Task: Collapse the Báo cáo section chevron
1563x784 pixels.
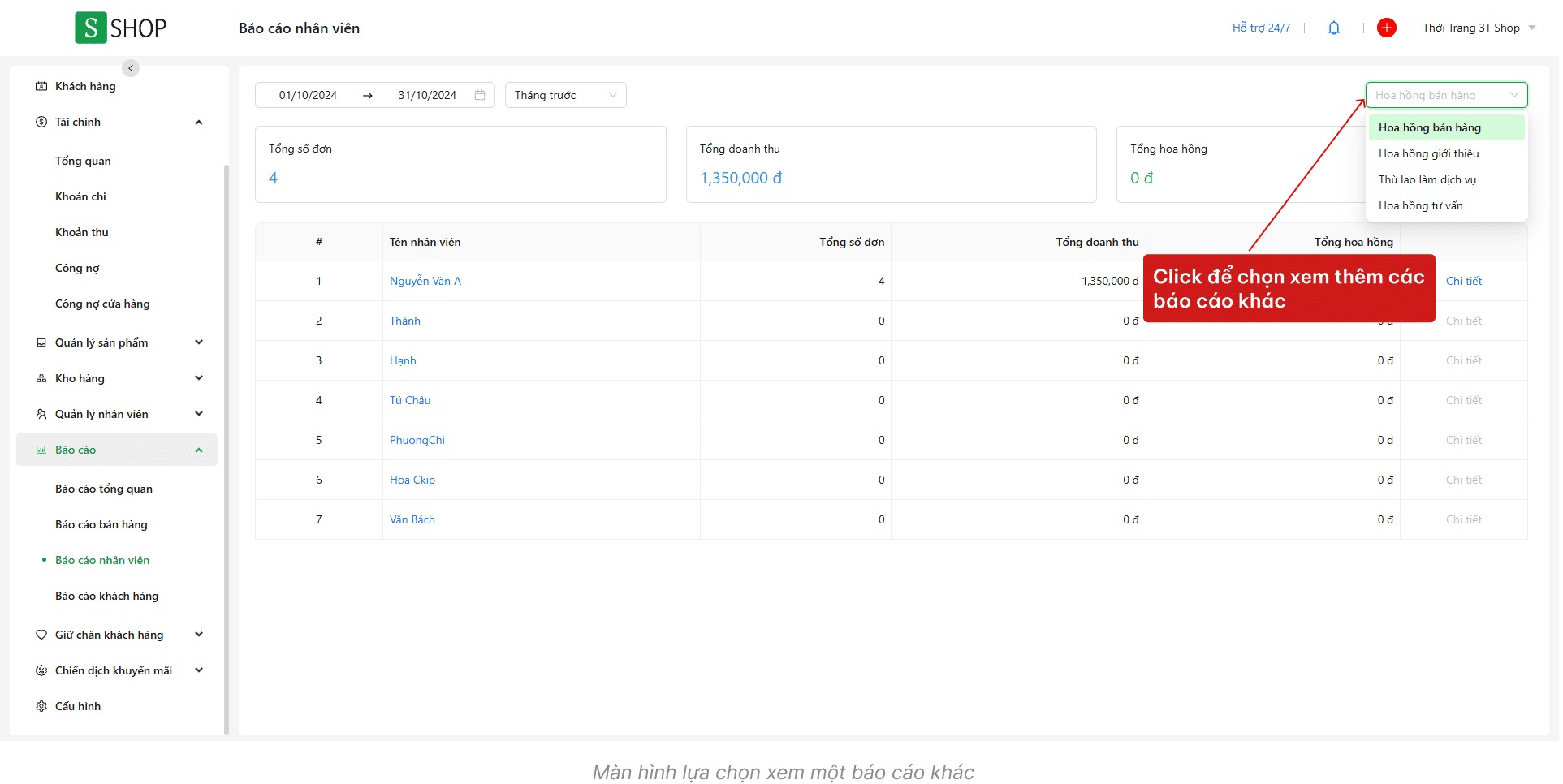Action: [x=199, y=450]
